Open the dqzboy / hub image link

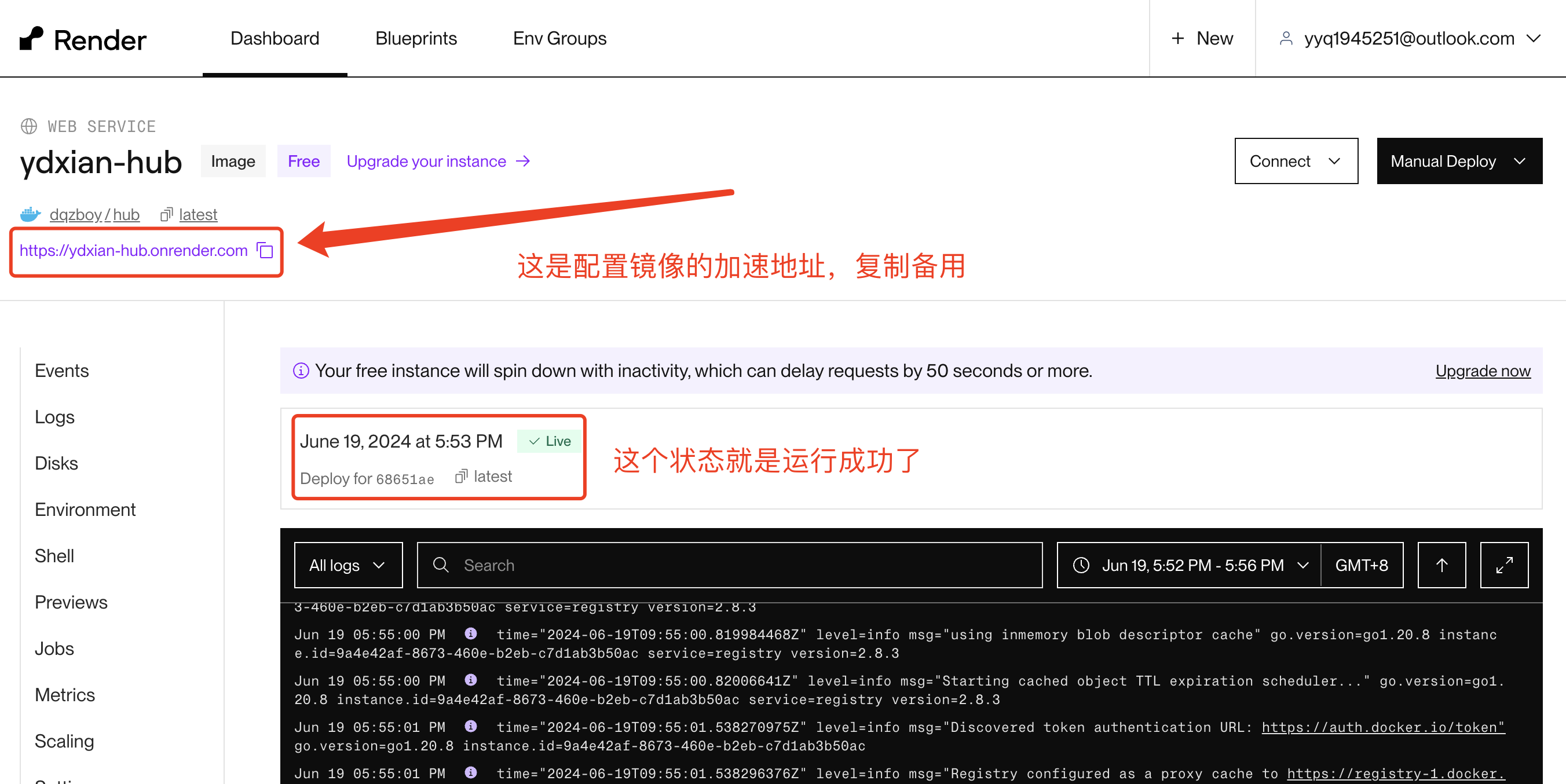coord(94,215)
